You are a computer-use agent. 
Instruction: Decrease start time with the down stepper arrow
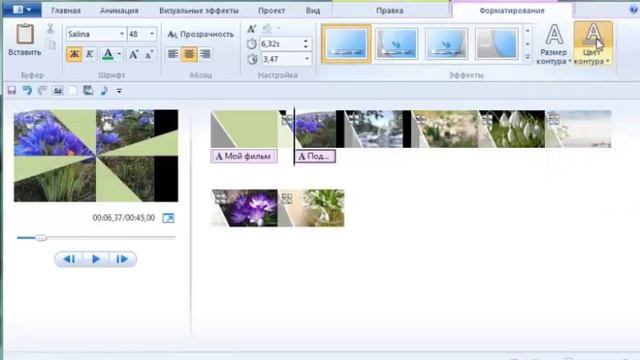click(x=306, y=47)
